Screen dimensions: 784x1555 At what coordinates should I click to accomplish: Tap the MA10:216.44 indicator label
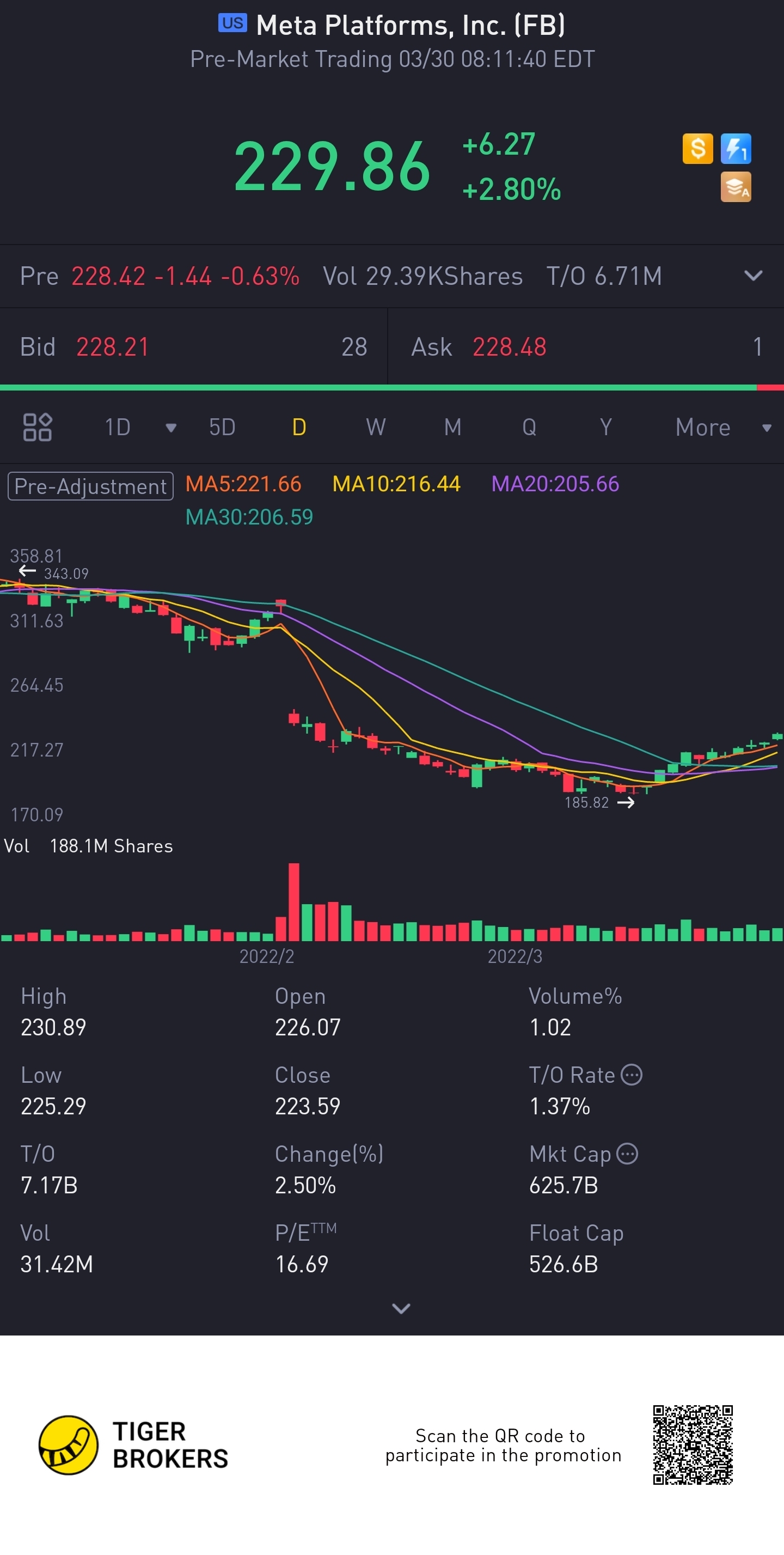pyautogui.click(x=396, y=484)
